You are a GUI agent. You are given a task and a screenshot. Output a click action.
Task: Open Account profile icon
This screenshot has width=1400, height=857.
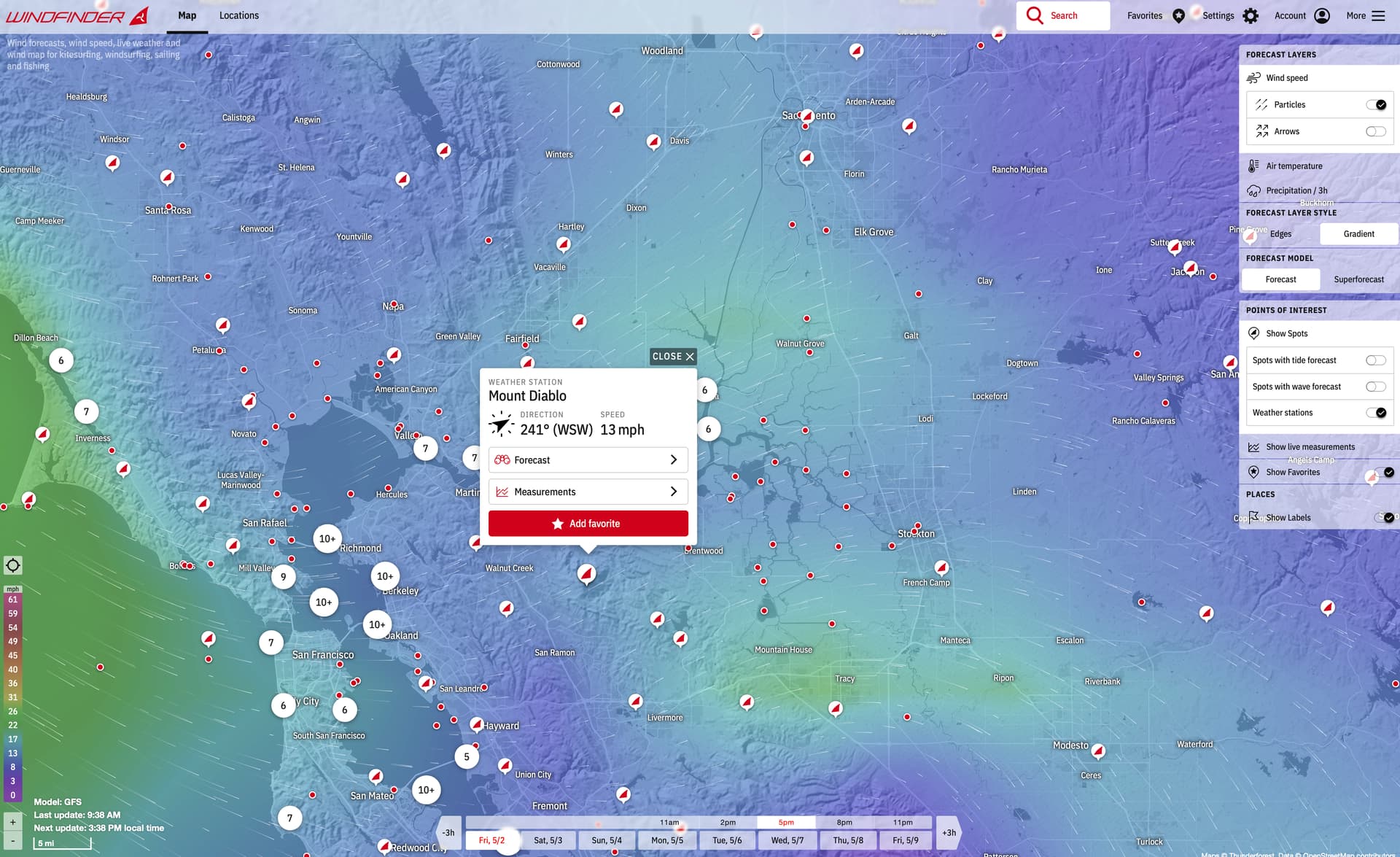click(x=1322, y=15)
